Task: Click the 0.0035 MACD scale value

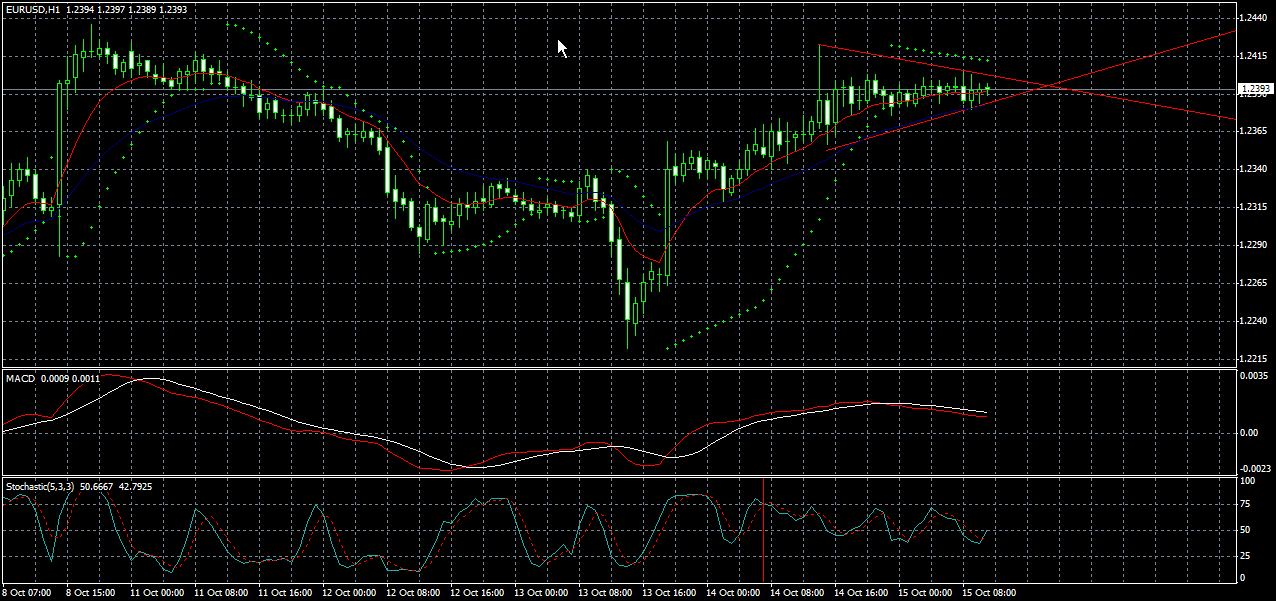Action: pos(1254,376)
